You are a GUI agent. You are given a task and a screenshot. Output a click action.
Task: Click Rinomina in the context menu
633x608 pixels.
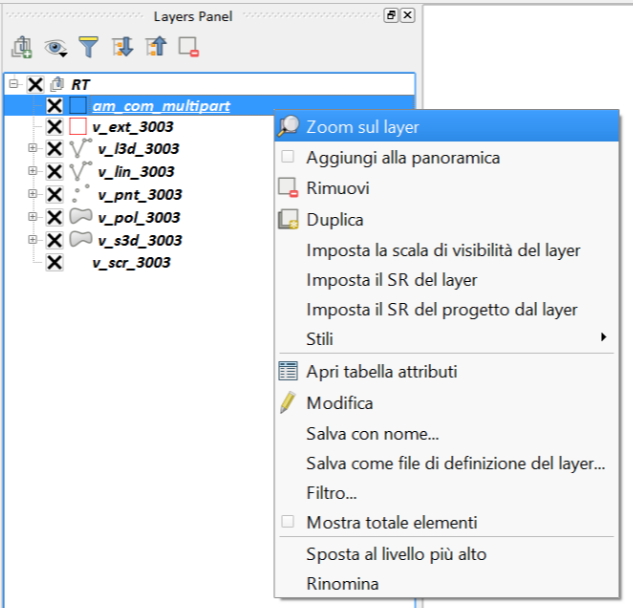click(342, 583)
